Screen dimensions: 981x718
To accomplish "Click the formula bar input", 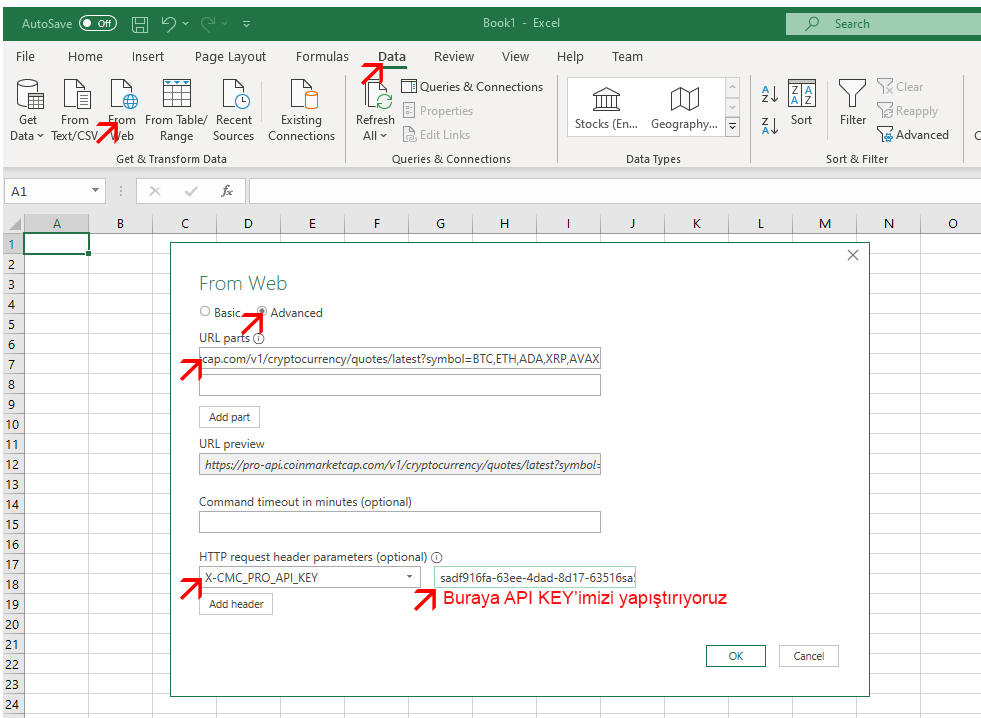I will 614,191.
